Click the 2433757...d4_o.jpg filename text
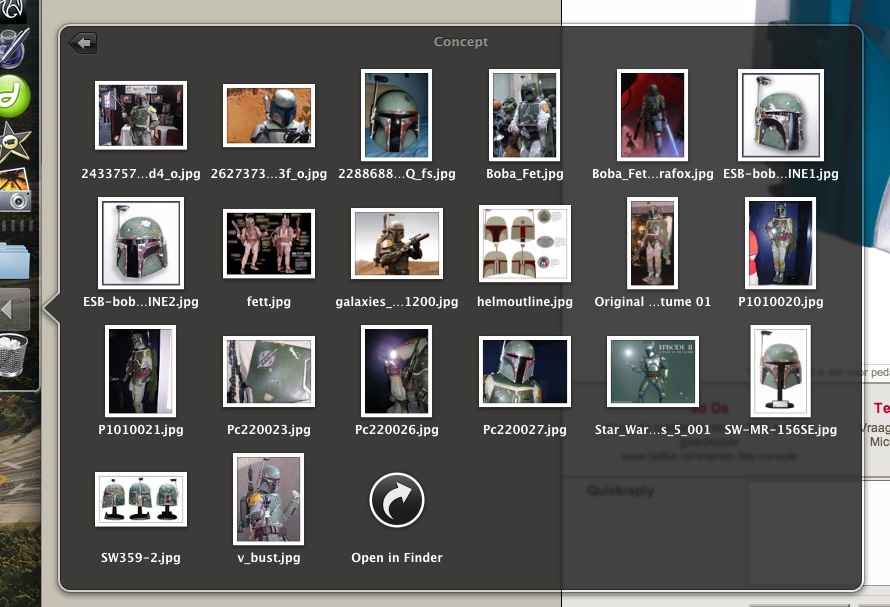This screenshot has height=607, width=890. tap(141, 174)
